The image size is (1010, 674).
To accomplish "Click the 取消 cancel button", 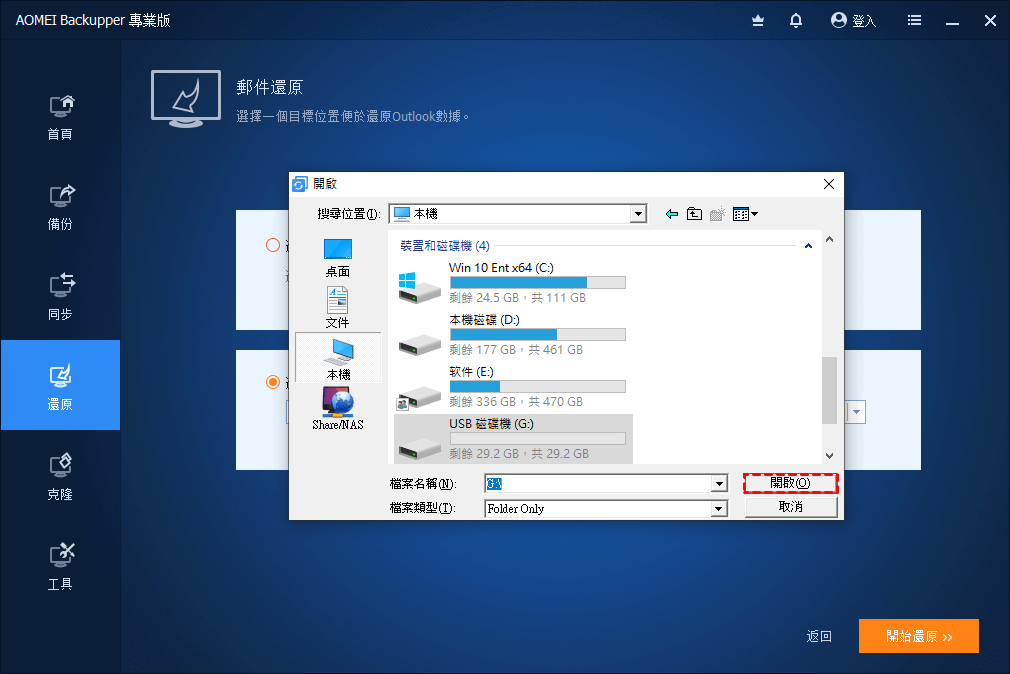I will click(x=790, y=507).
